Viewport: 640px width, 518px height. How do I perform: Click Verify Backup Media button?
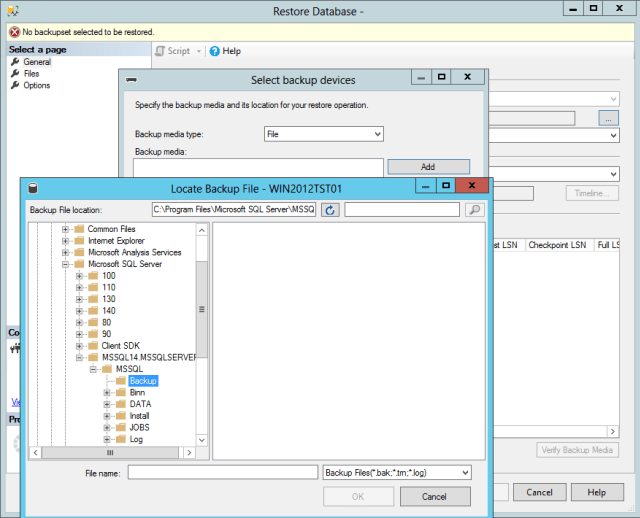click(577, 450)
